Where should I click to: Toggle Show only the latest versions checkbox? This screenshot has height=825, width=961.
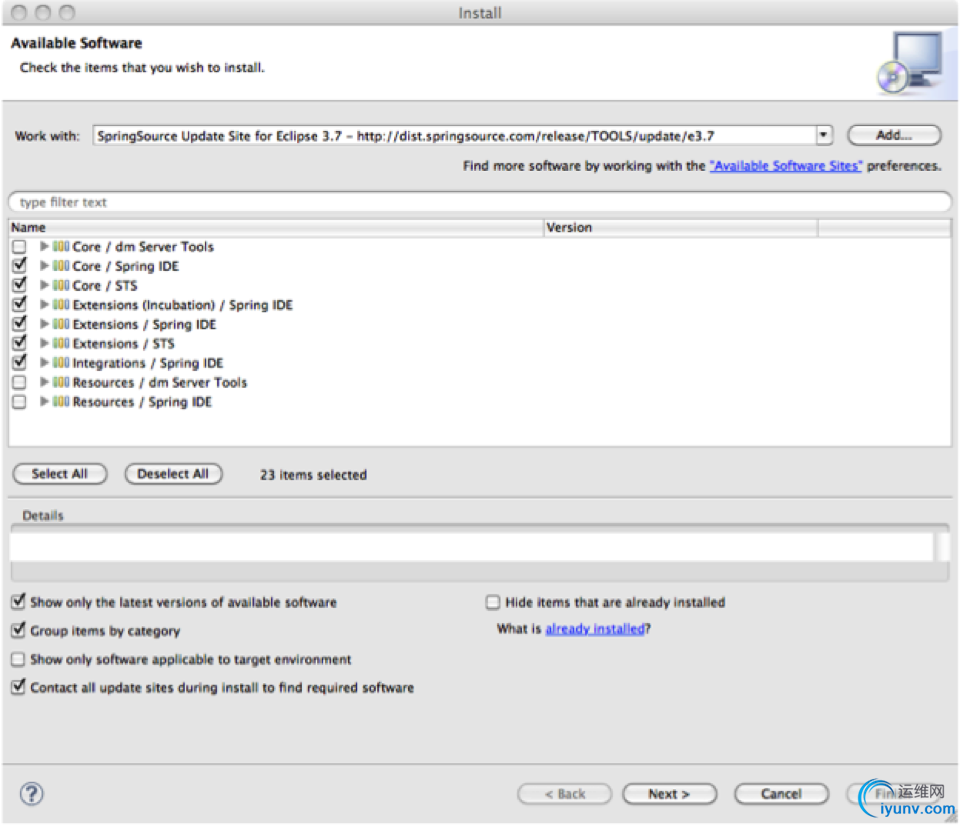18,602
